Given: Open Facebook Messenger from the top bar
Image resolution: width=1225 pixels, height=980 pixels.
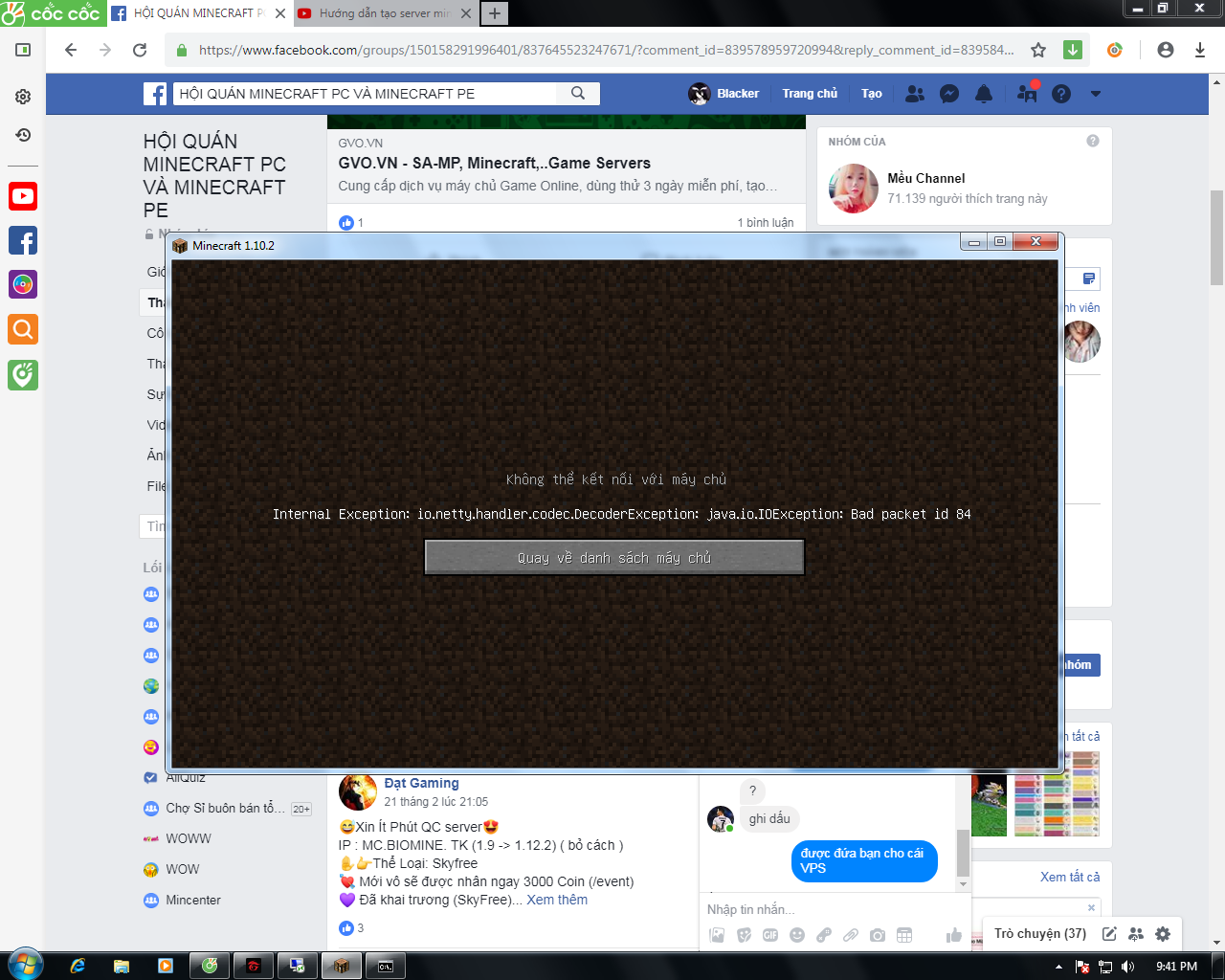Looking at the screenshot, I should pyautogui.click(x=948, y=93).
